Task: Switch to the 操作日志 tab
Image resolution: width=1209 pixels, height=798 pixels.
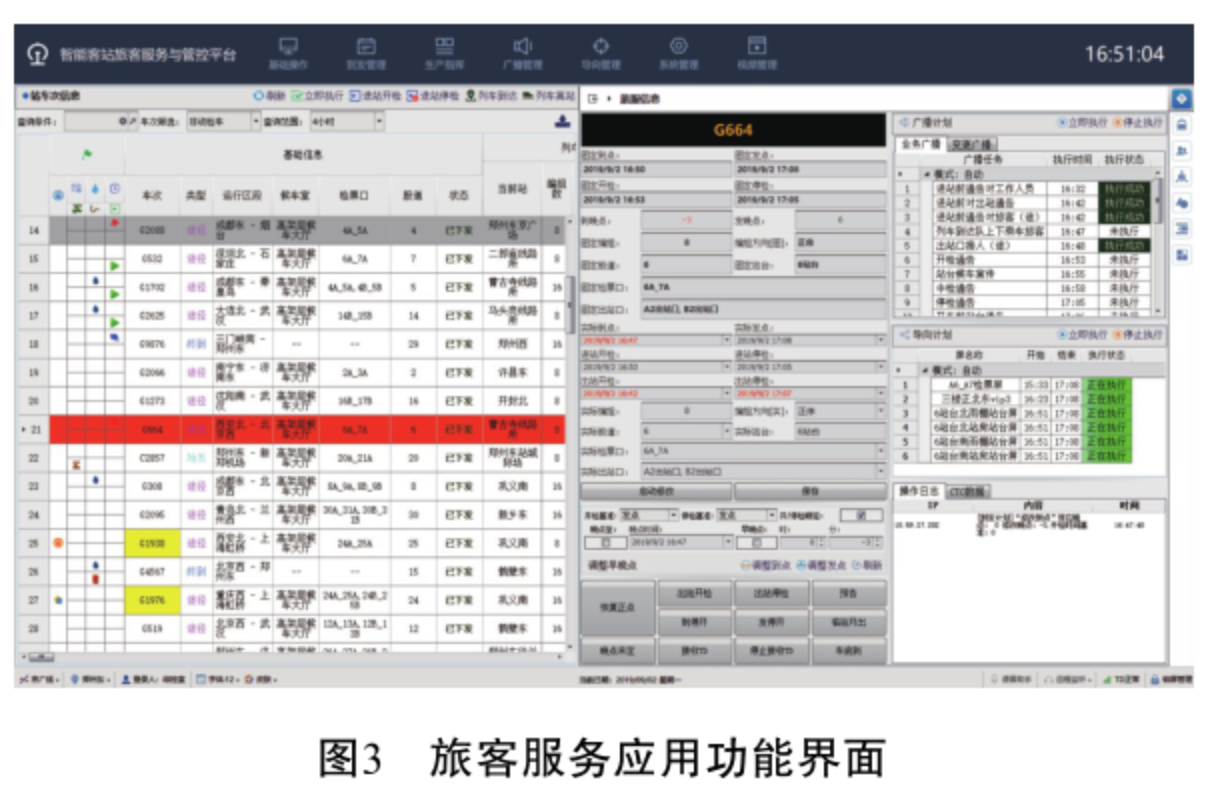Action: click(x=918, y=491)
